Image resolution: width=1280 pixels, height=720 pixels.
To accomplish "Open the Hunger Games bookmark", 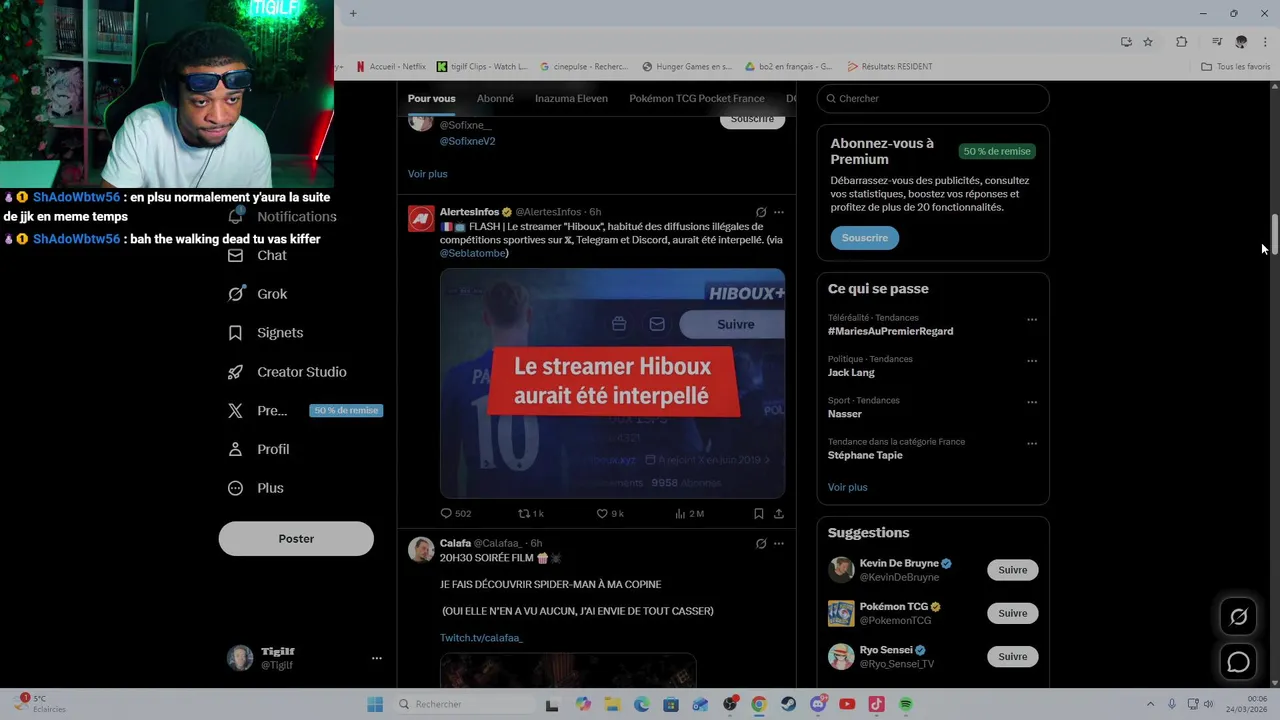I will click(x=687, y=67).
